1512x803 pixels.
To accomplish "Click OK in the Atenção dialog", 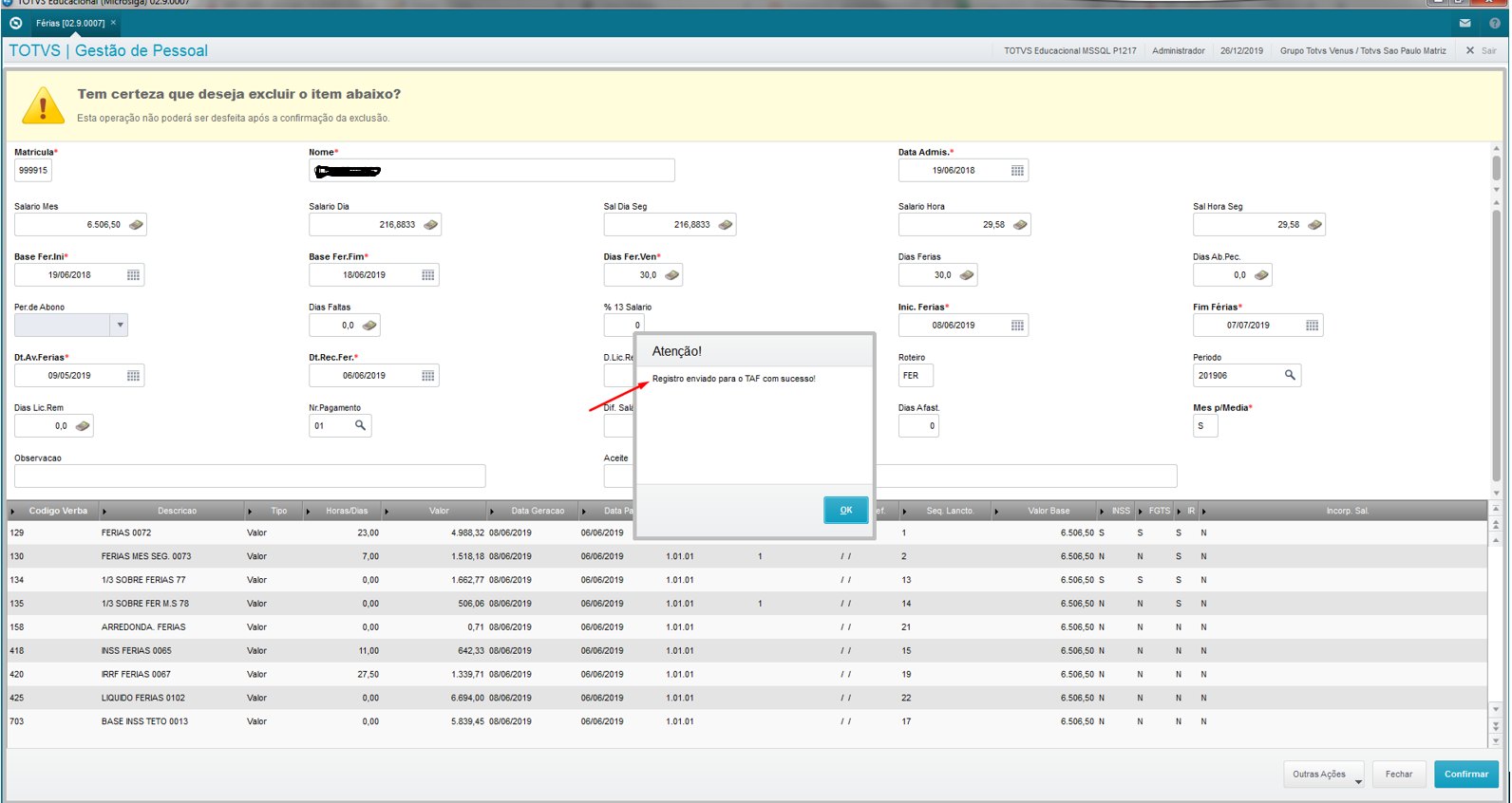I will click(845, 510).
